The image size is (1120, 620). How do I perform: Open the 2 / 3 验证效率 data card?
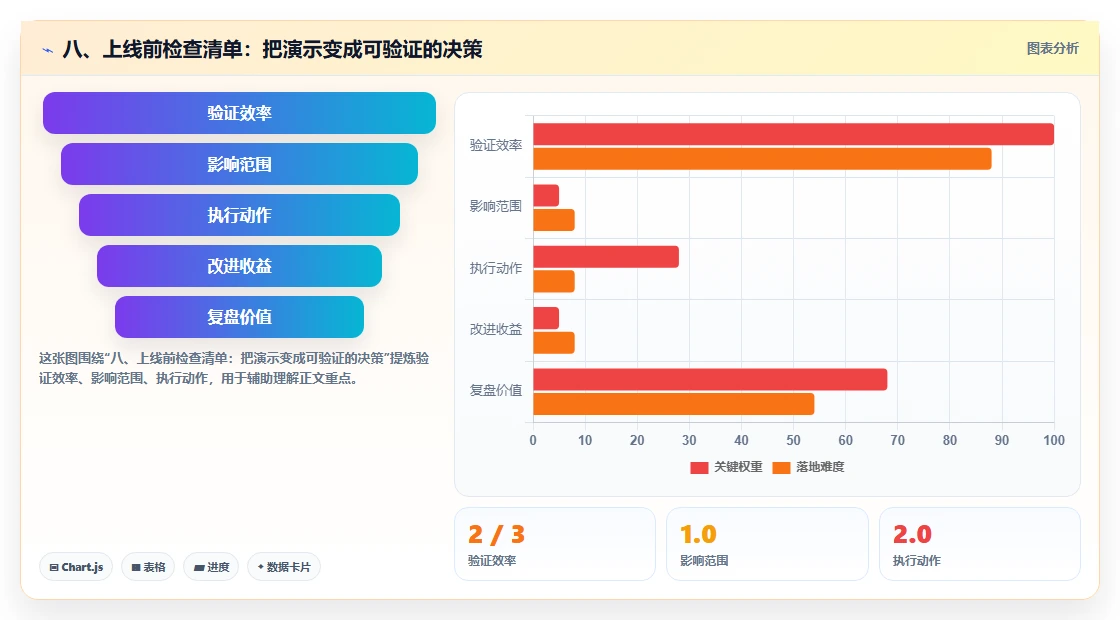click(x=555, y=544)
